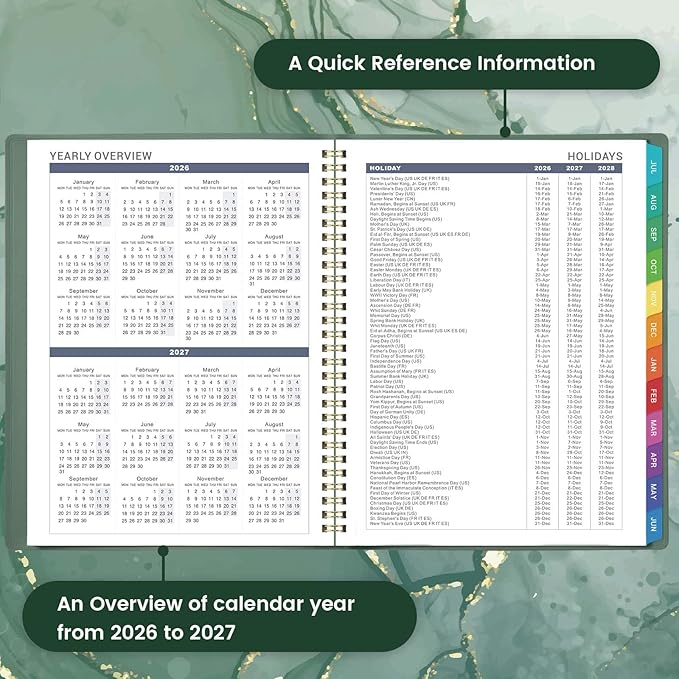Select the blue JUN tab

(x=653, y=524)
